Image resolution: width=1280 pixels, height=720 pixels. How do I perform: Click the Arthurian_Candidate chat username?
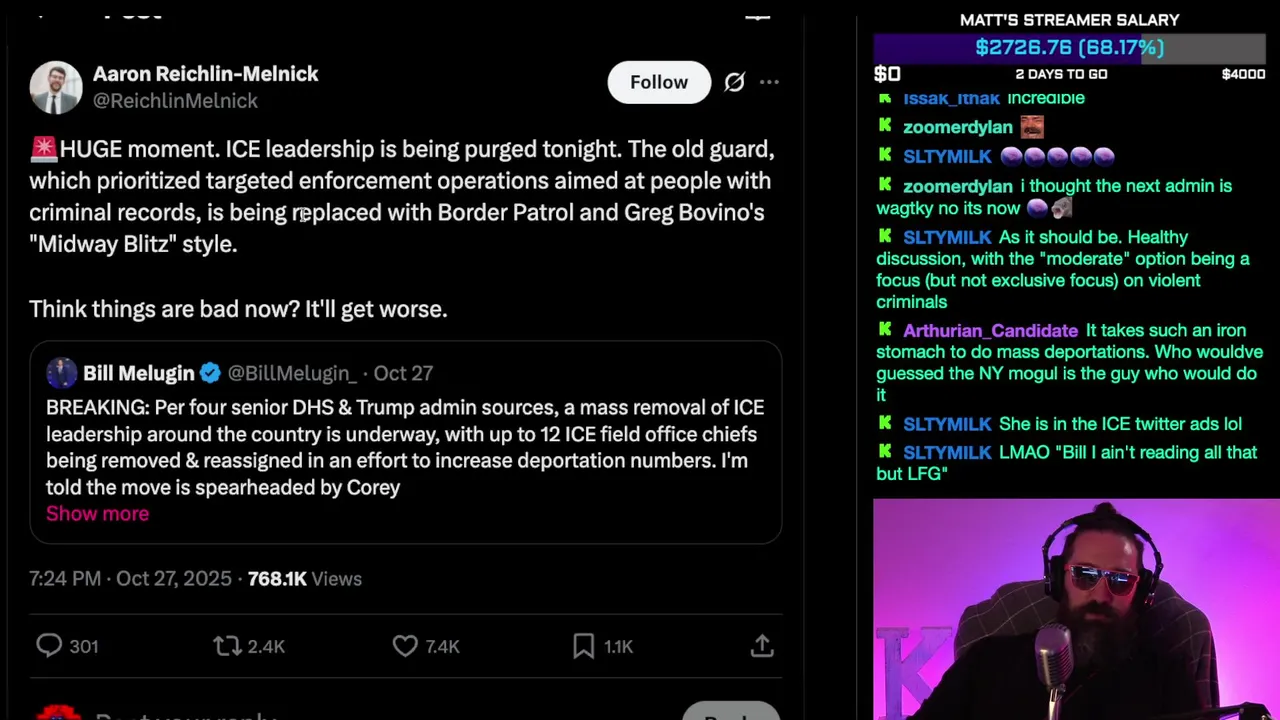[990, 331]
